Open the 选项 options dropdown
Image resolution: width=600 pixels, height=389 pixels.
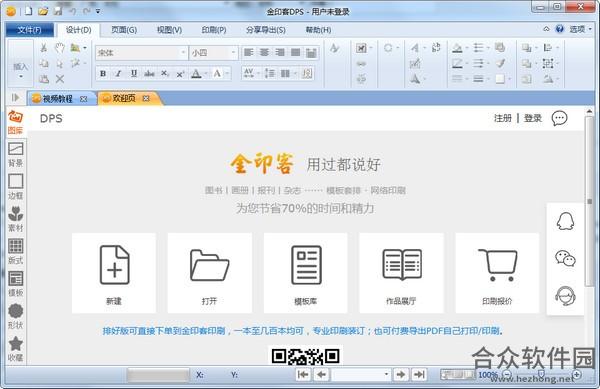pyautogui.click(x=580, y=29)
